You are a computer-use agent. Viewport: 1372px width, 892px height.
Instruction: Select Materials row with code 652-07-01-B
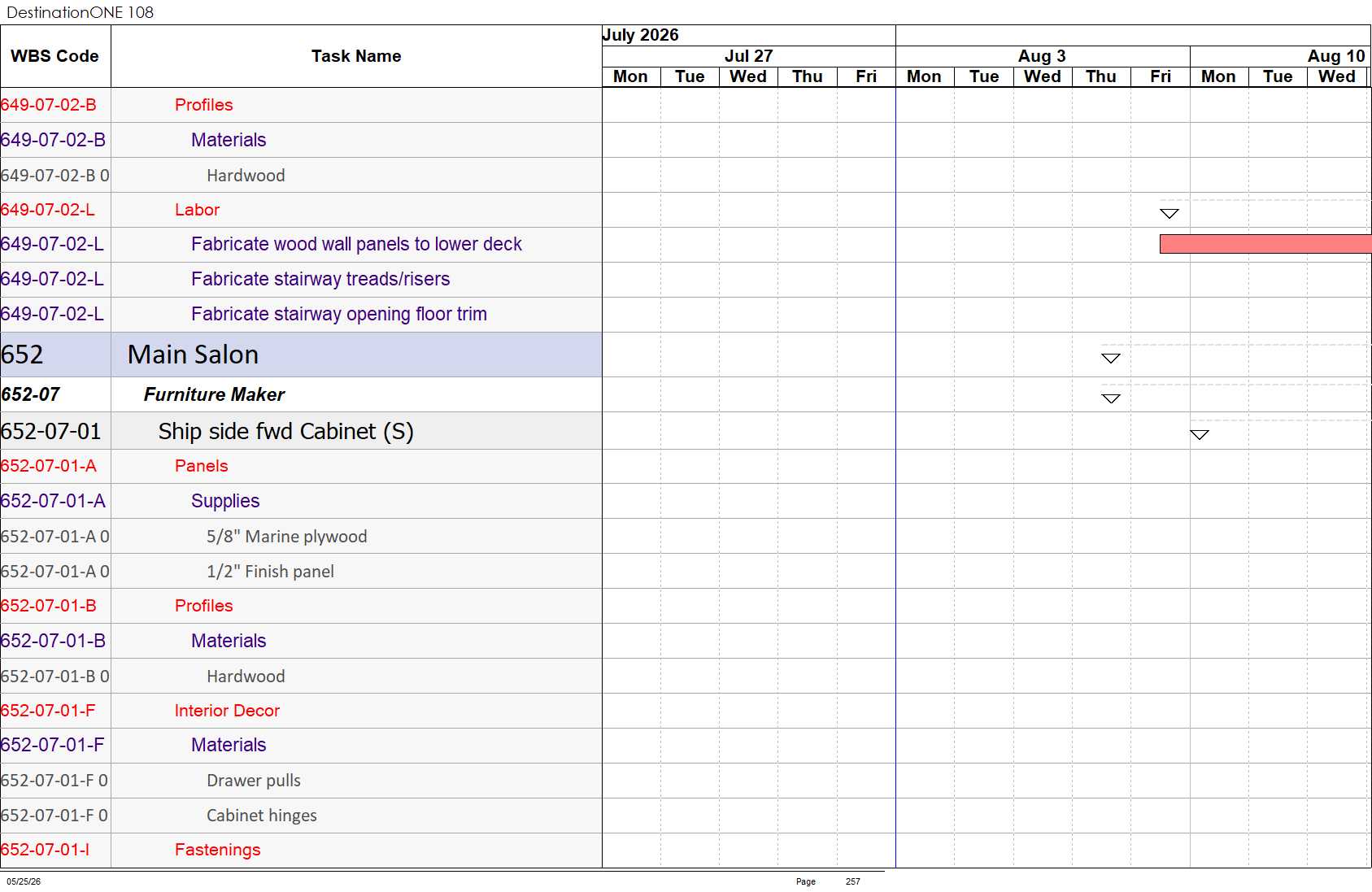pos(301,641)
